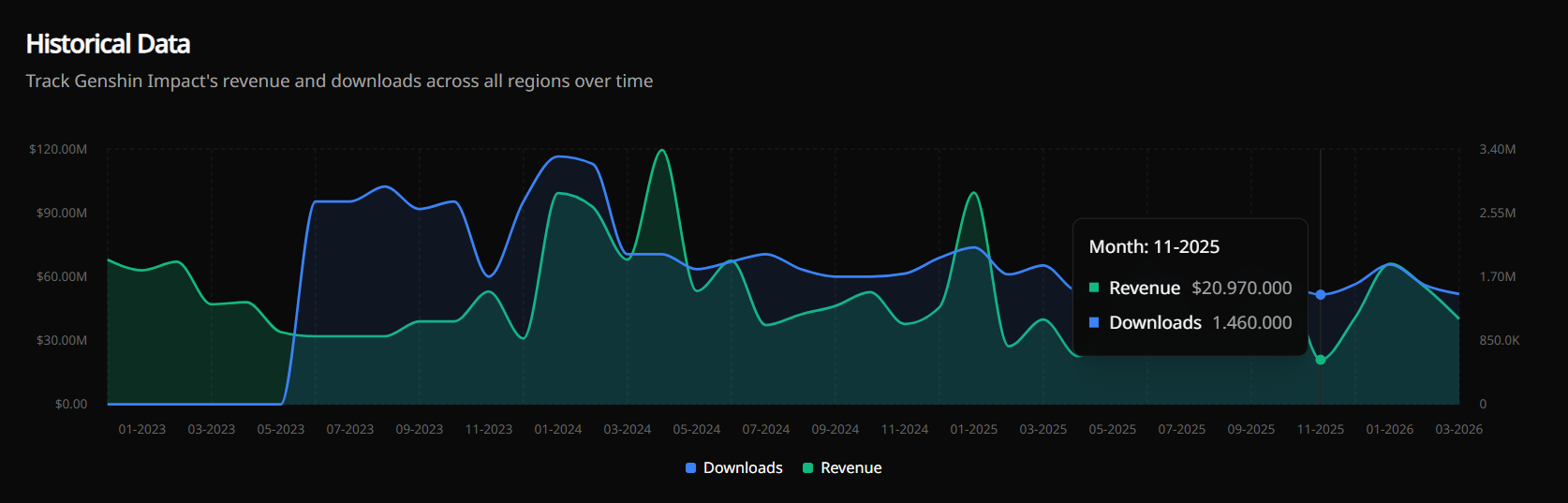
Task: Click the 09-2025 x-axis label
Action: click(1251, 429)
